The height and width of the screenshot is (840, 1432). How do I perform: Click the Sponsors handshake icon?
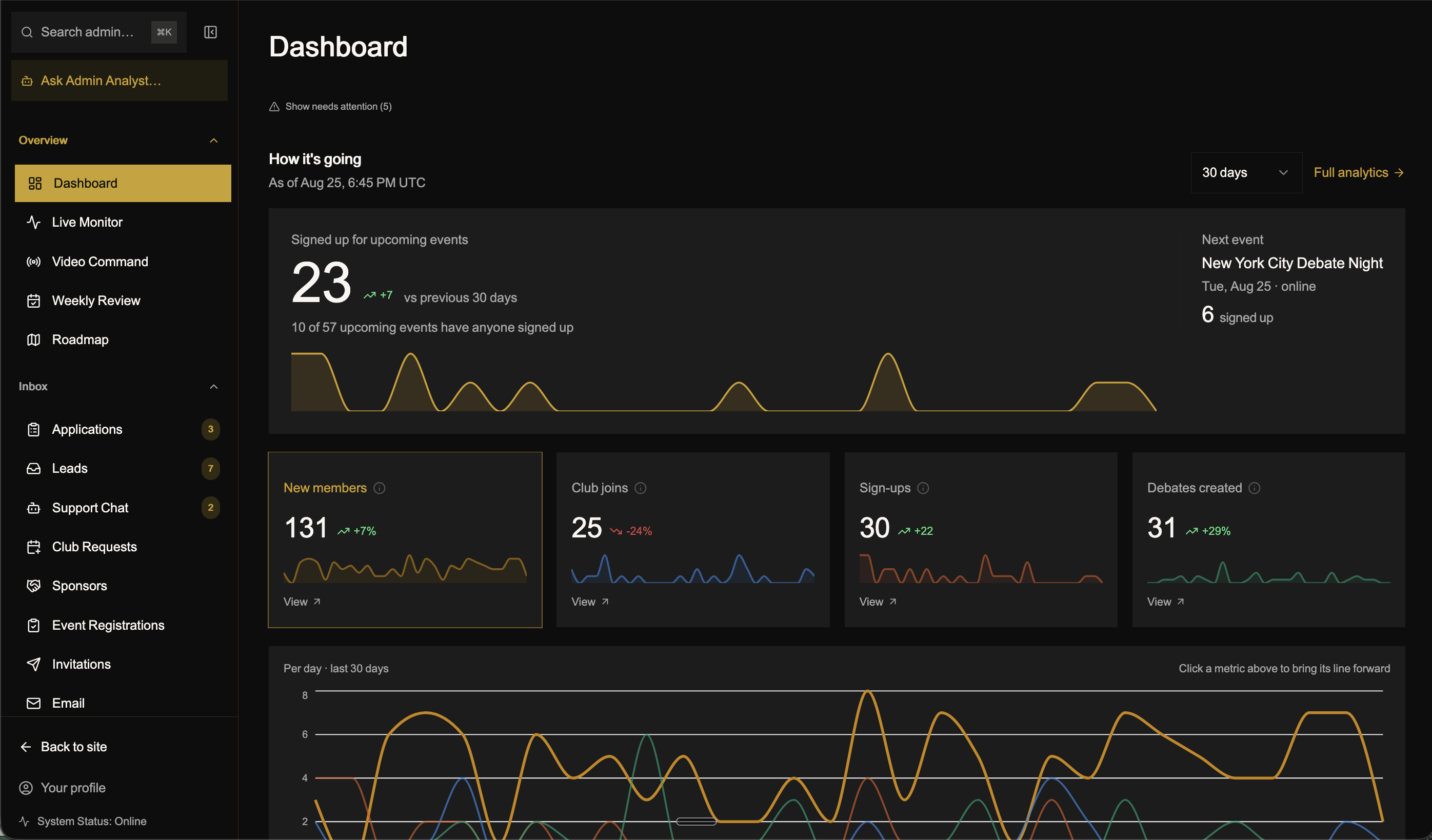coord(33,586)
